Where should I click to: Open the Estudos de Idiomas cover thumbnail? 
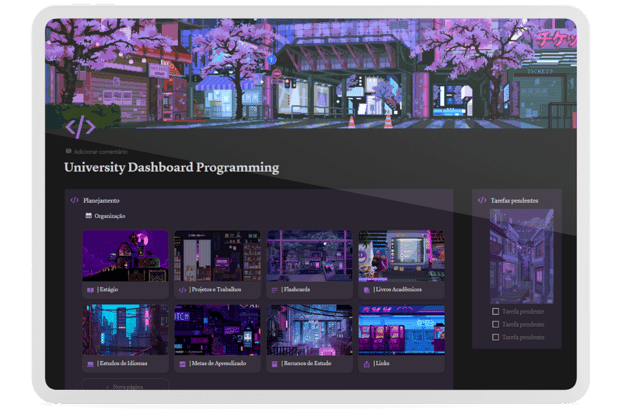(x=125, y=330)
